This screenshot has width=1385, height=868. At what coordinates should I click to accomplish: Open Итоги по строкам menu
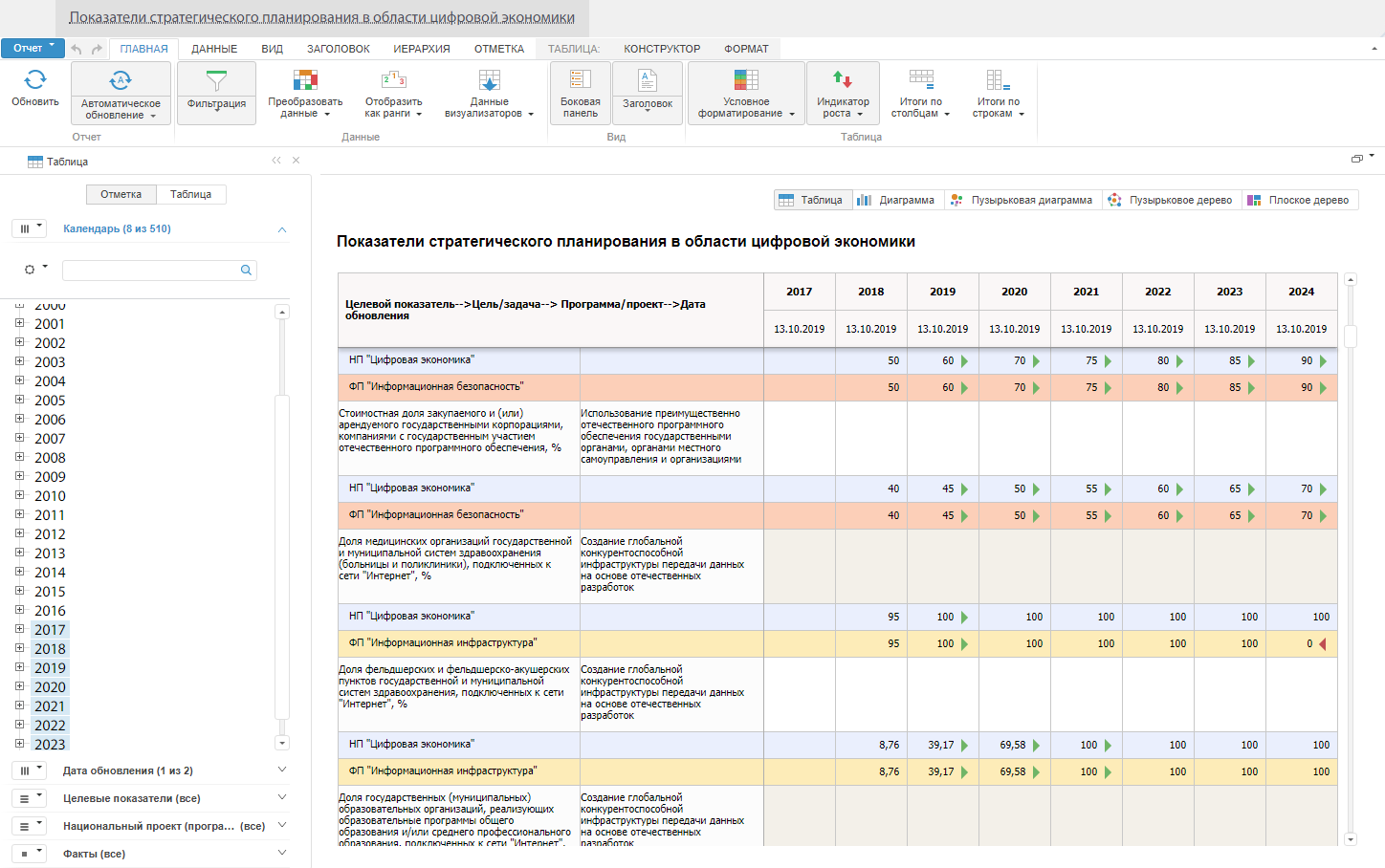point(998,93)
